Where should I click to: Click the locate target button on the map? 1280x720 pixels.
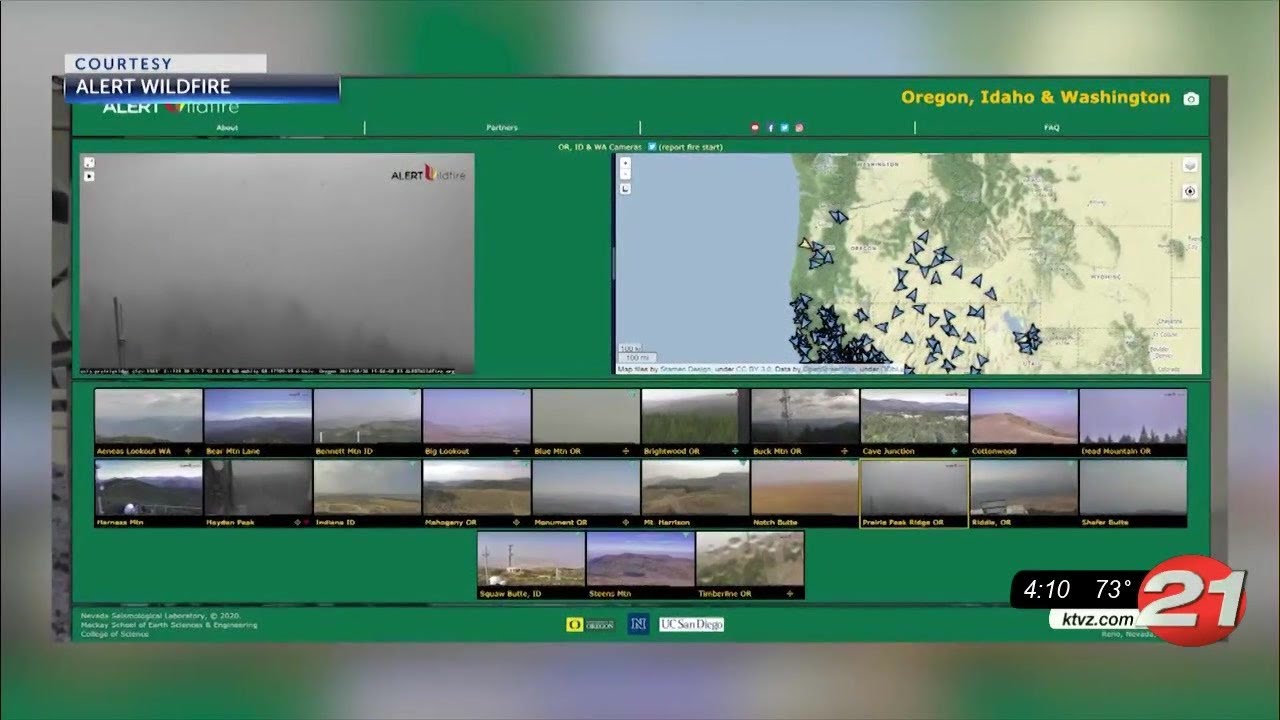(1190, 192)
